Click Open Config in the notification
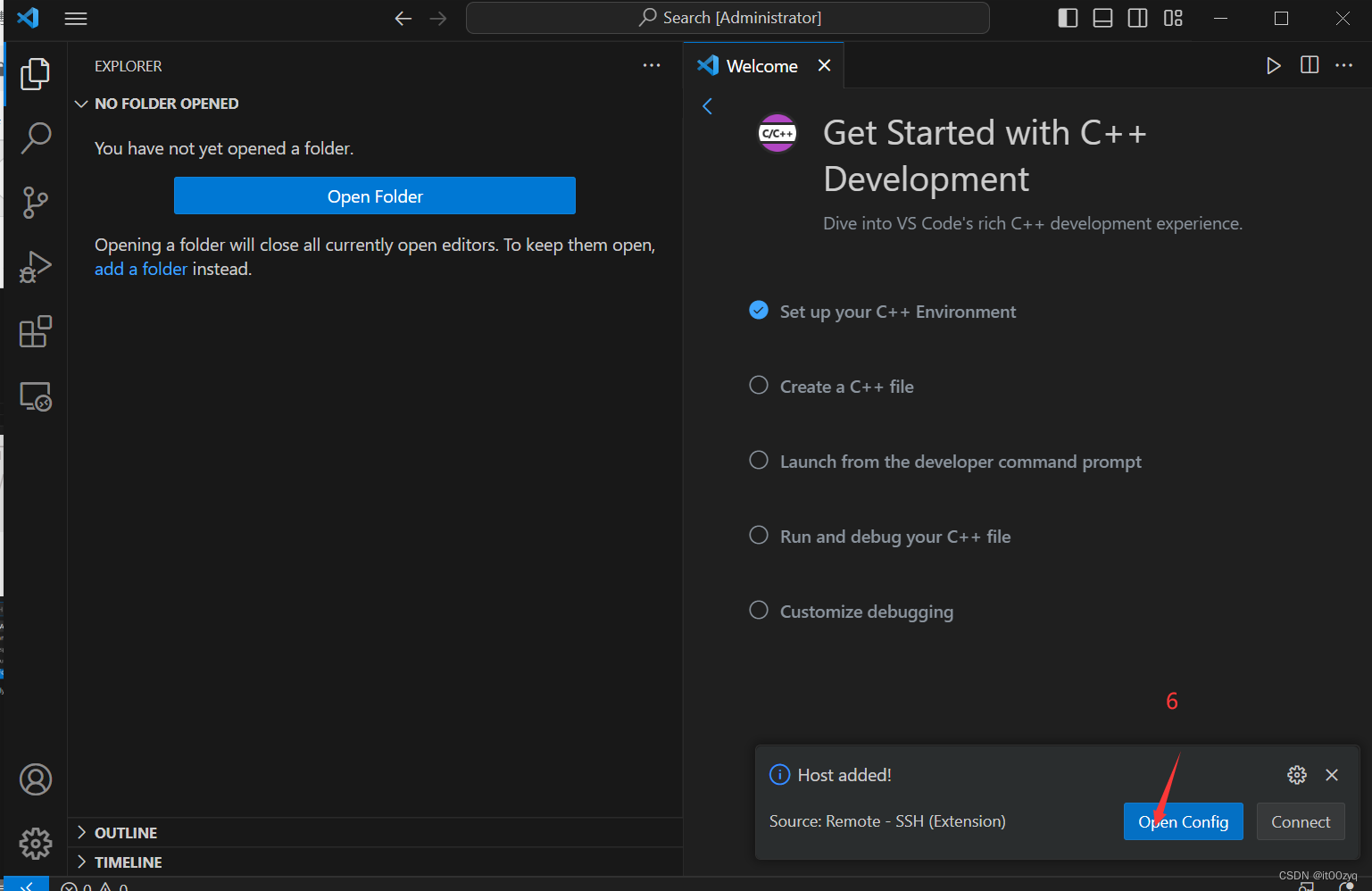 [1184, 821]
